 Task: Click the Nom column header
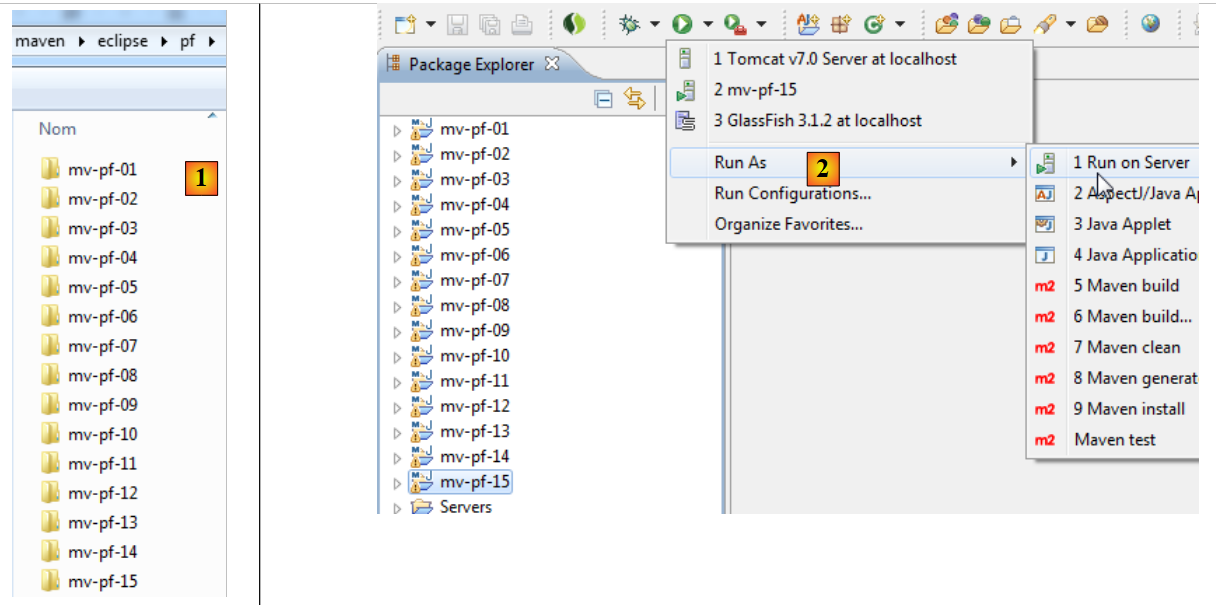(x=57, y=129)
